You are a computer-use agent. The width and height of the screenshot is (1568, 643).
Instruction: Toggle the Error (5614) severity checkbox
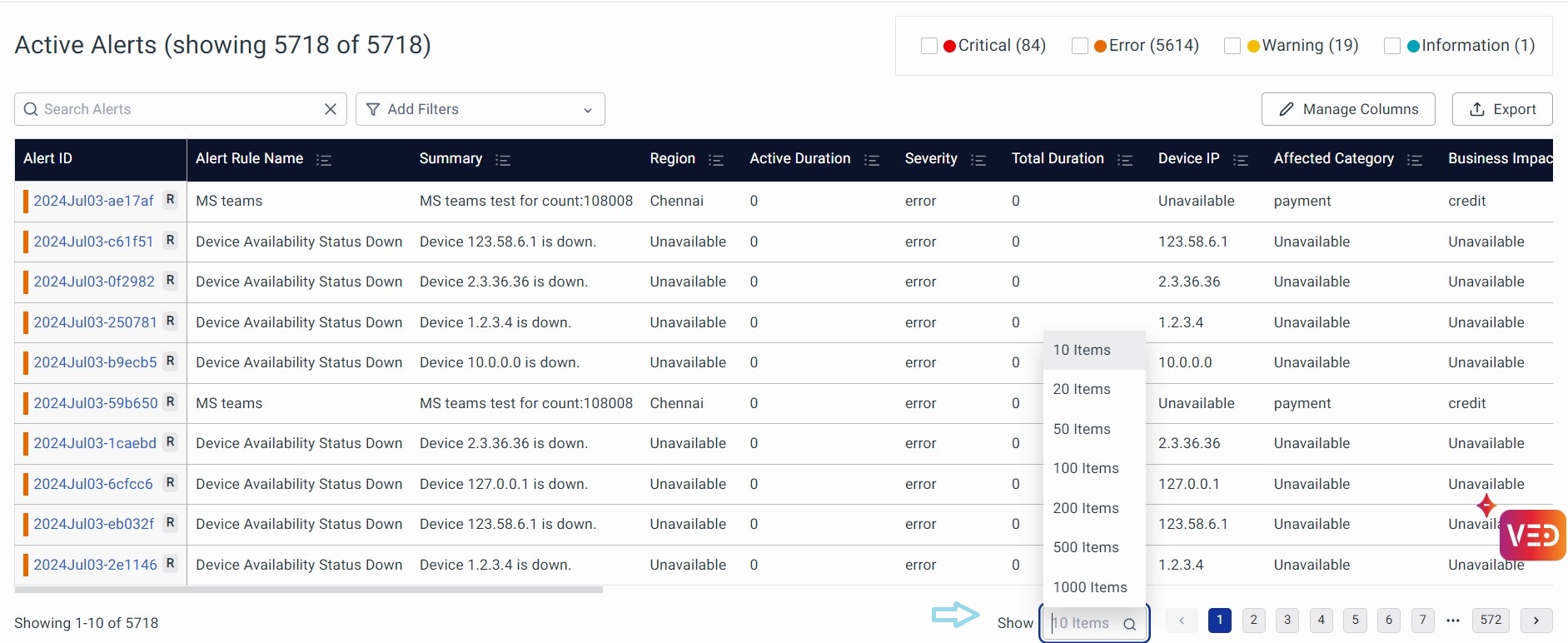coord(1080,46)
